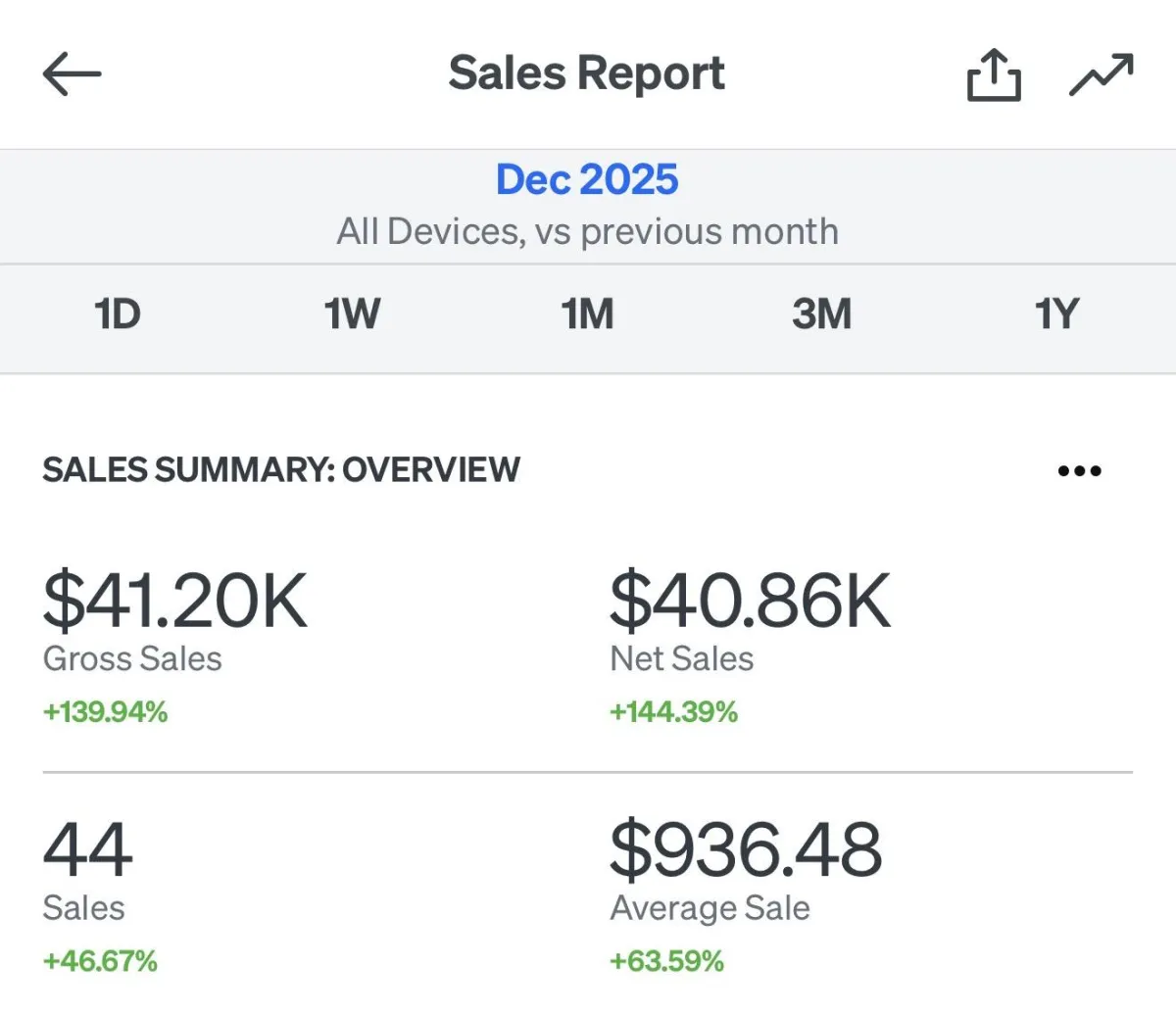Viewport: 1176px width, 1014px height.
Task: Open the share/export icon
Action: [994, 75]
